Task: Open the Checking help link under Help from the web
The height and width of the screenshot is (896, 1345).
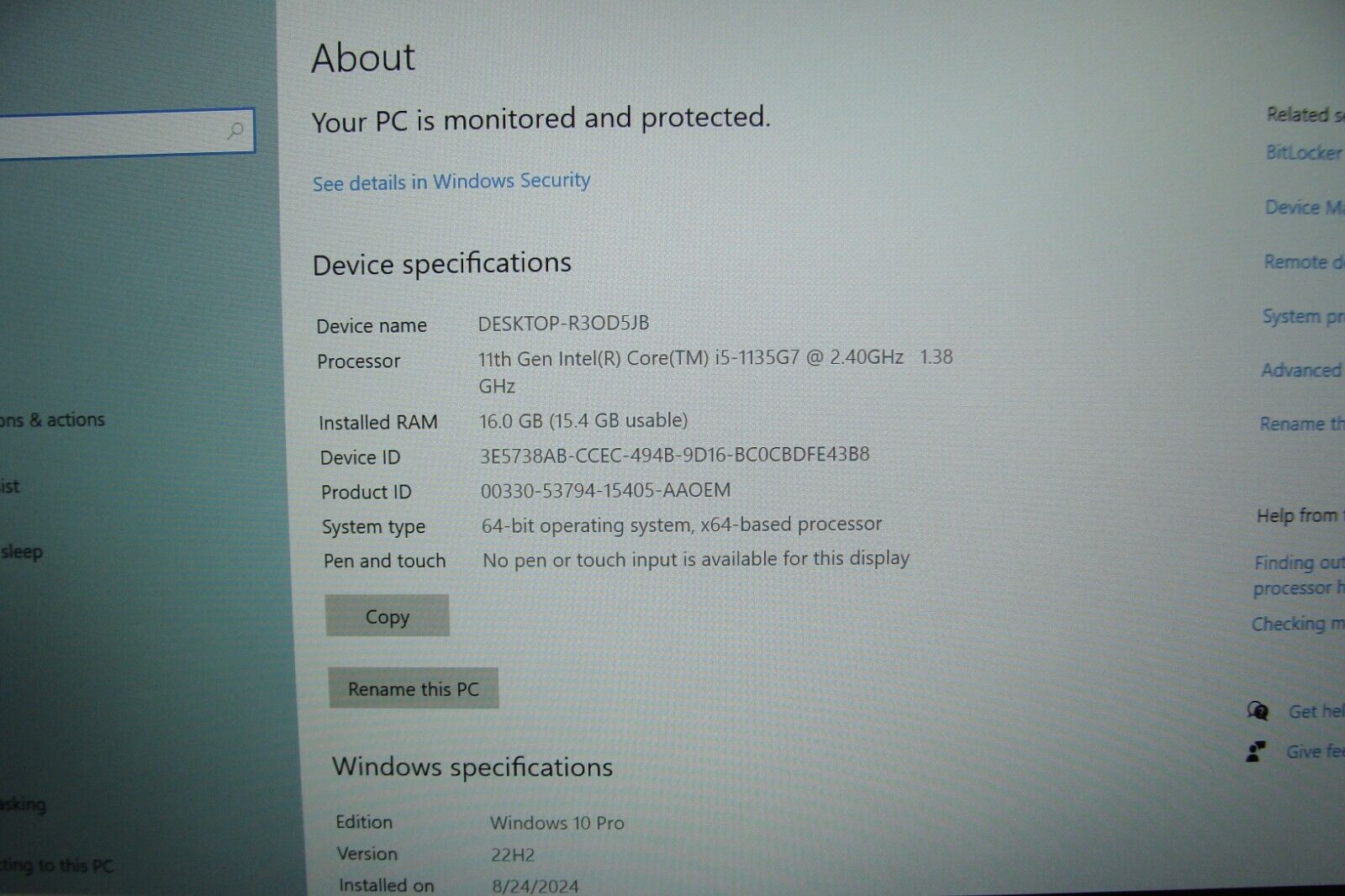Action: pos(1298,624)
